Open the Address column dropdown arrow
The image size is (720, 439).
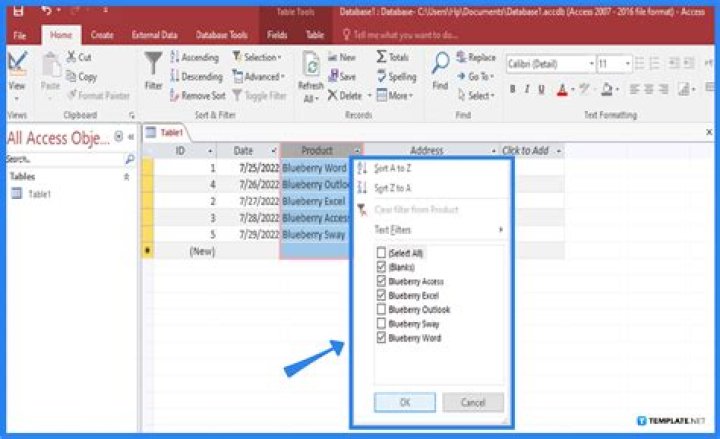pos(494,151)
